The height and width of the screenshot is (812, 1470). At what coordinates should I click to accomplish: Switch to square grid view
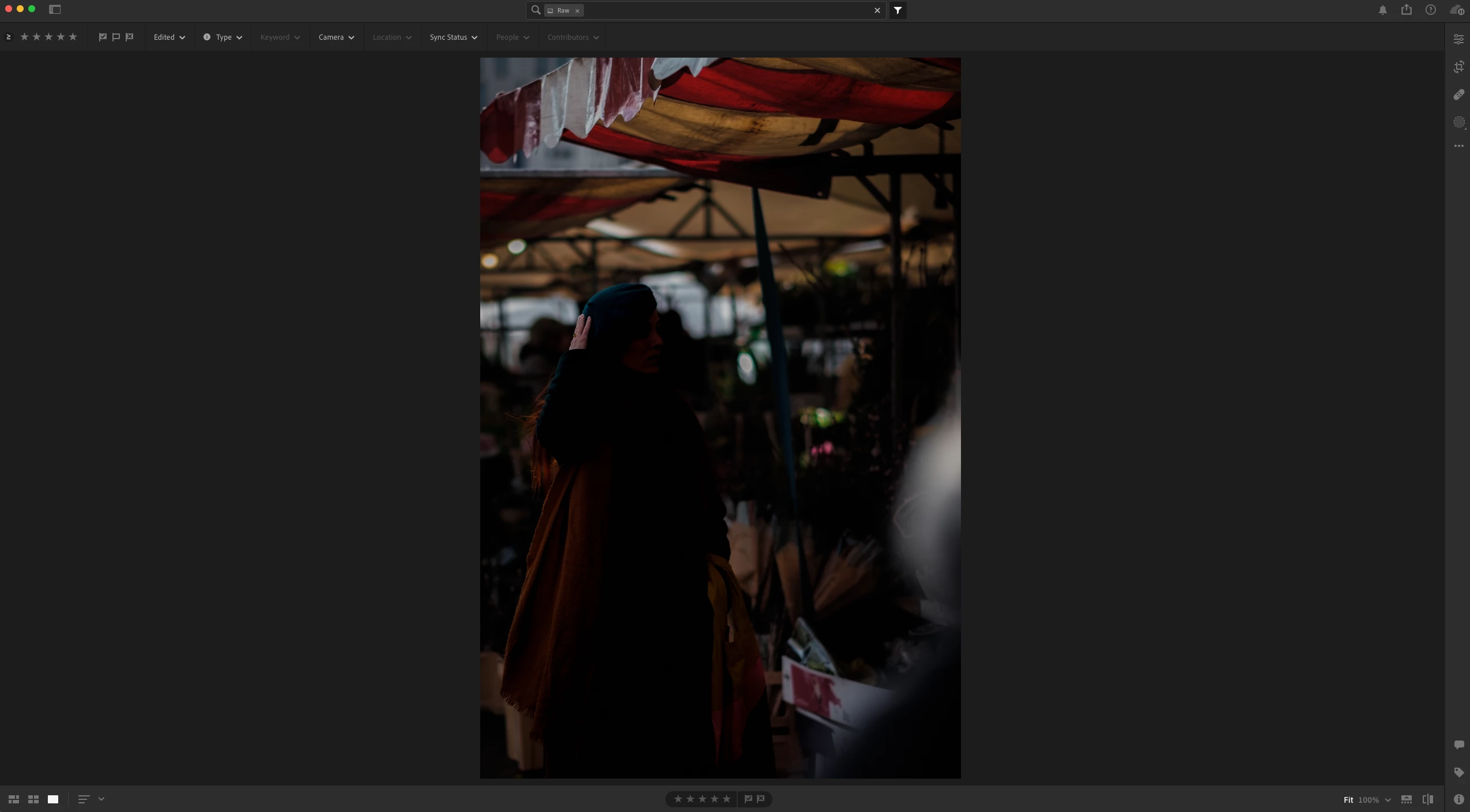click(x=33, y=799)
